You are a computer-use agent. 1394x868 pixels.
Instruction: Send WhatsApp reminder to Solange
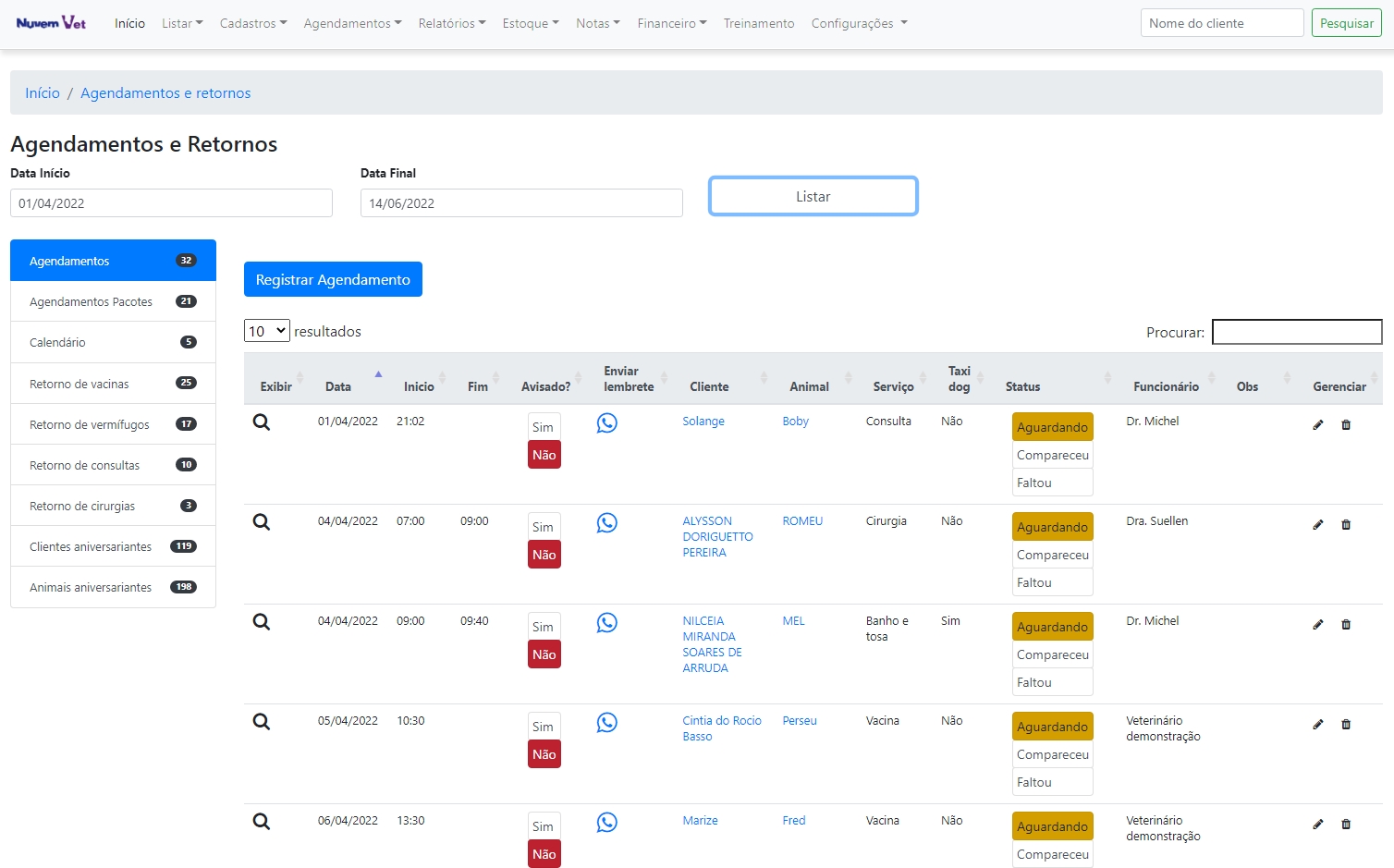tap(606, 423)
